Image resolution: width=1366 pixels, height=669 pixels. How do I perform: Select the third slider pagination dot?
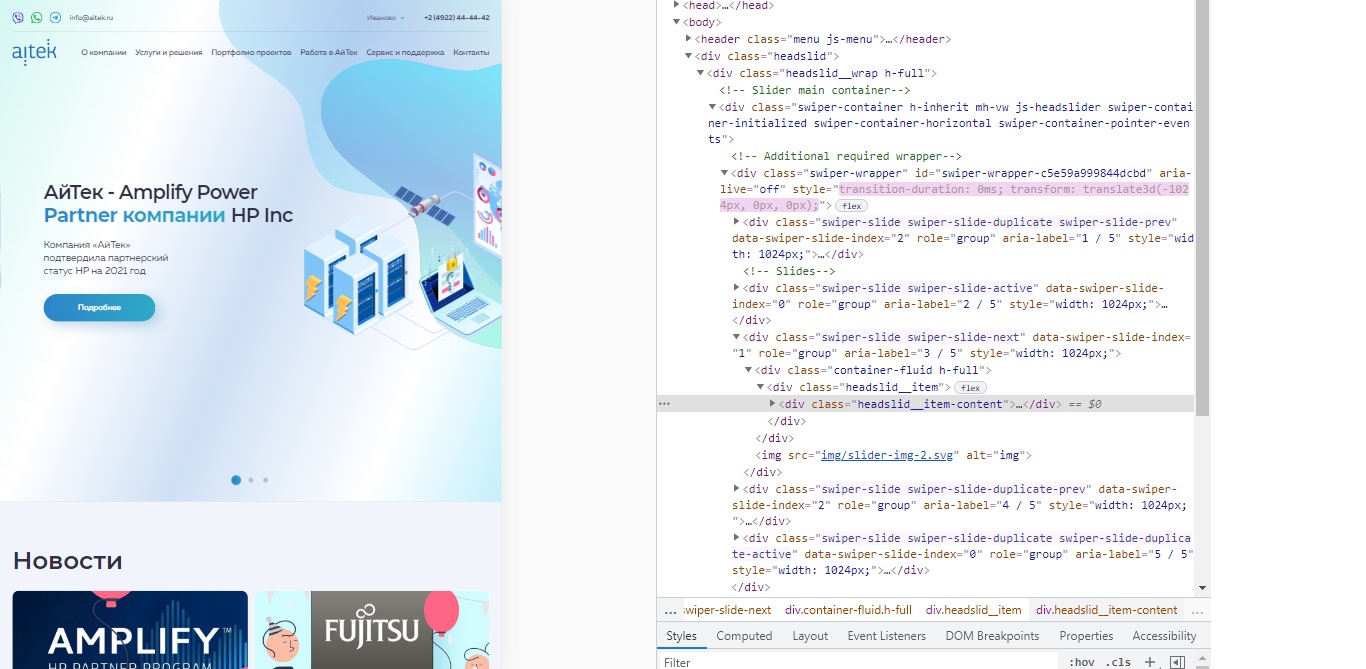(265, 480)
